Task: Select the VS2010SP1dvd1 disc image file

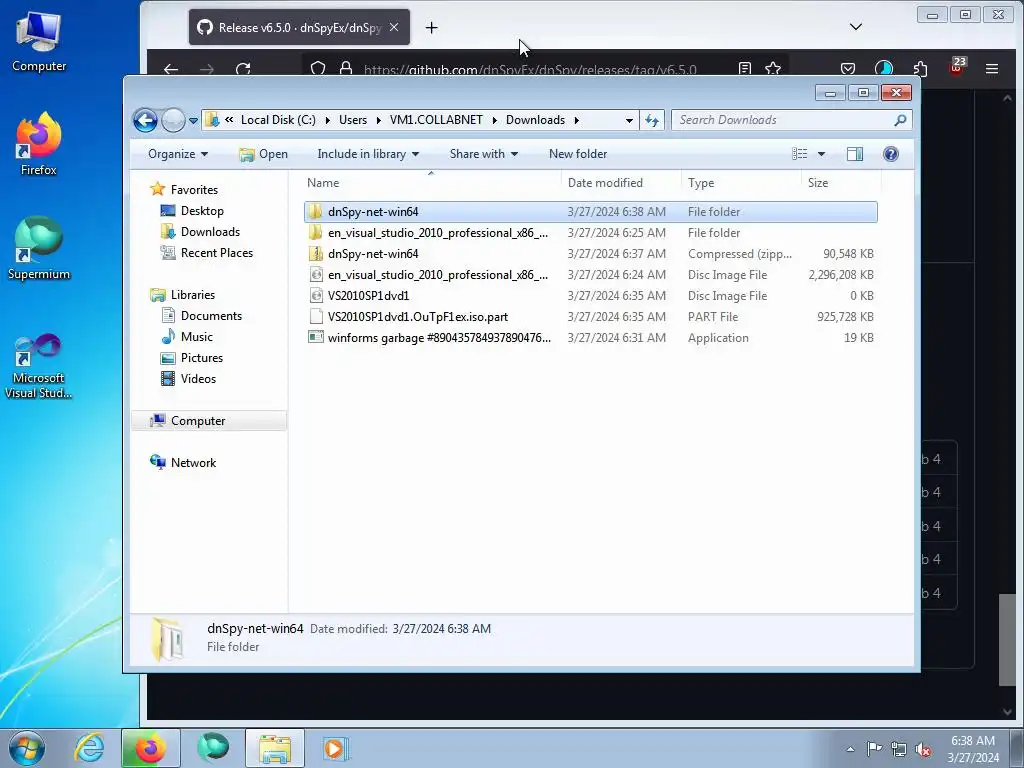Action: click(590, 296)
